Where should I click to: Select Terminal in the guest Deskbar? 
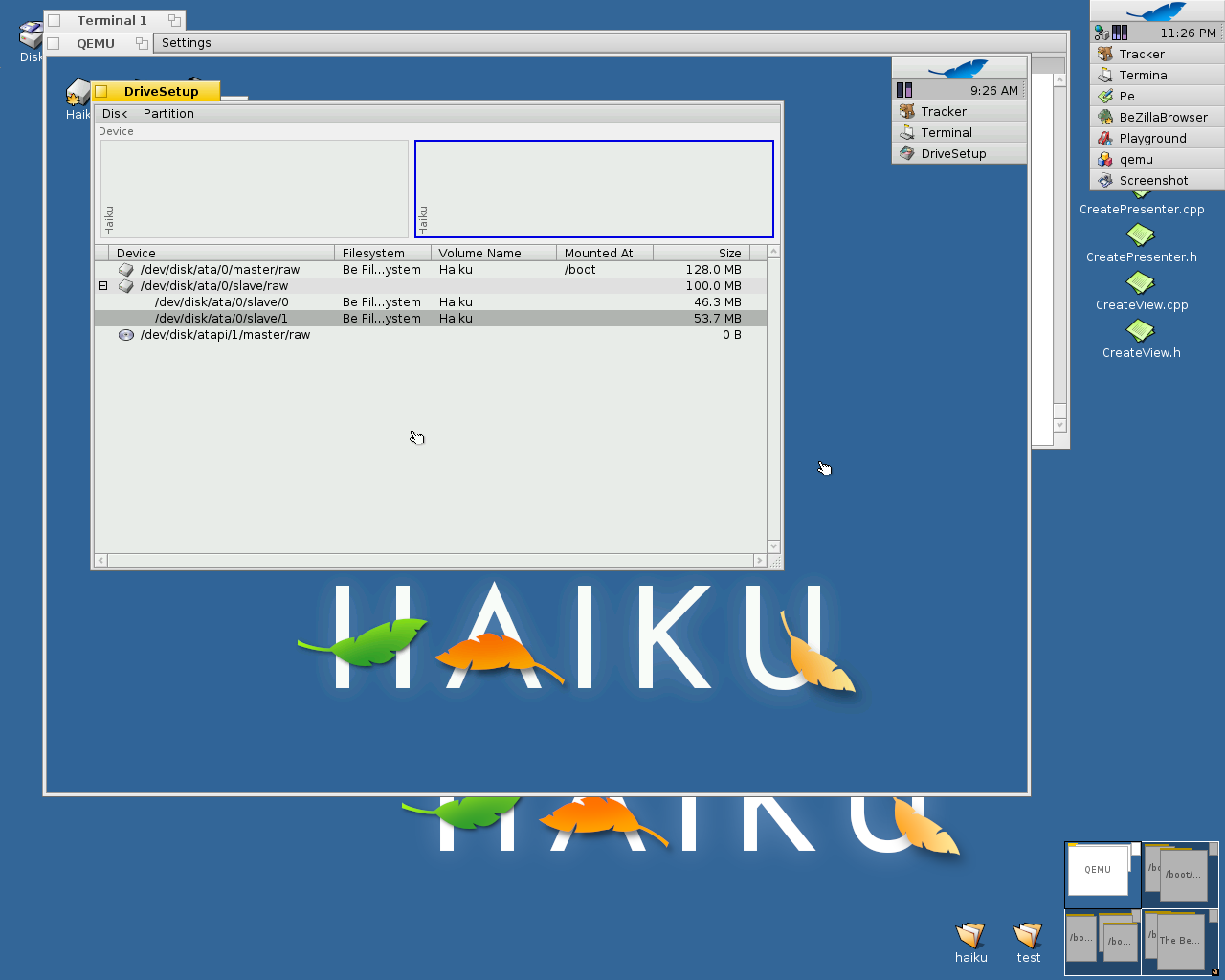point(959,133)
